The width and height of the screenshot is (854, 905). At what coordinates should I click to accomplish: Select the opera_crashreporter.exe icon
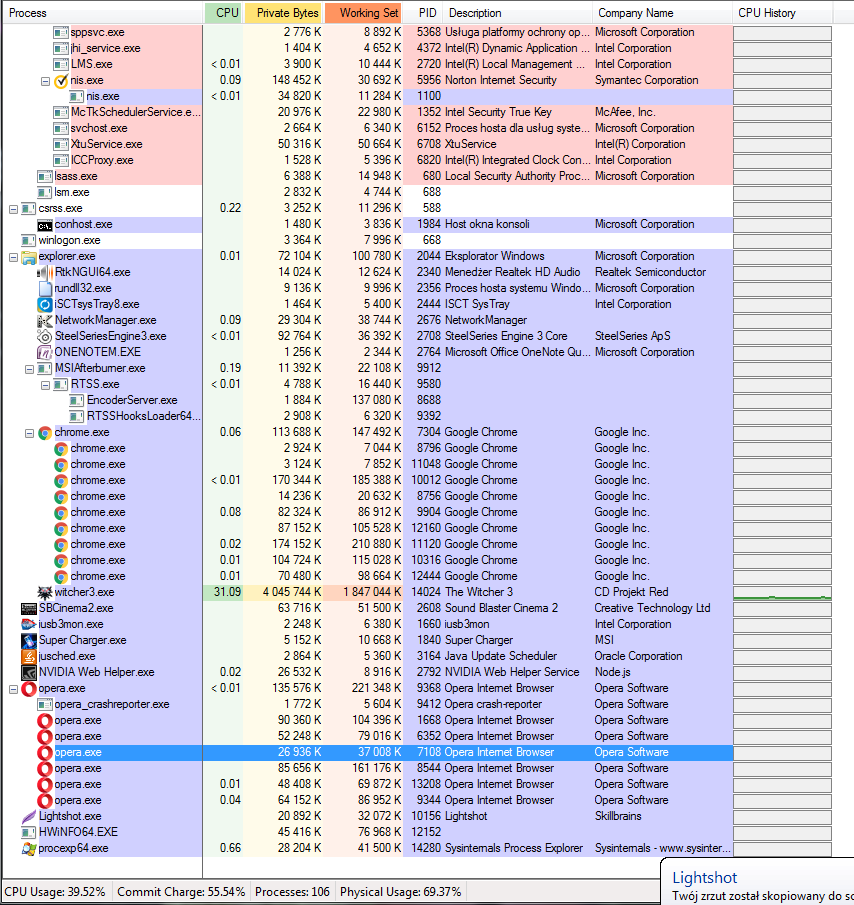[45, 705]
